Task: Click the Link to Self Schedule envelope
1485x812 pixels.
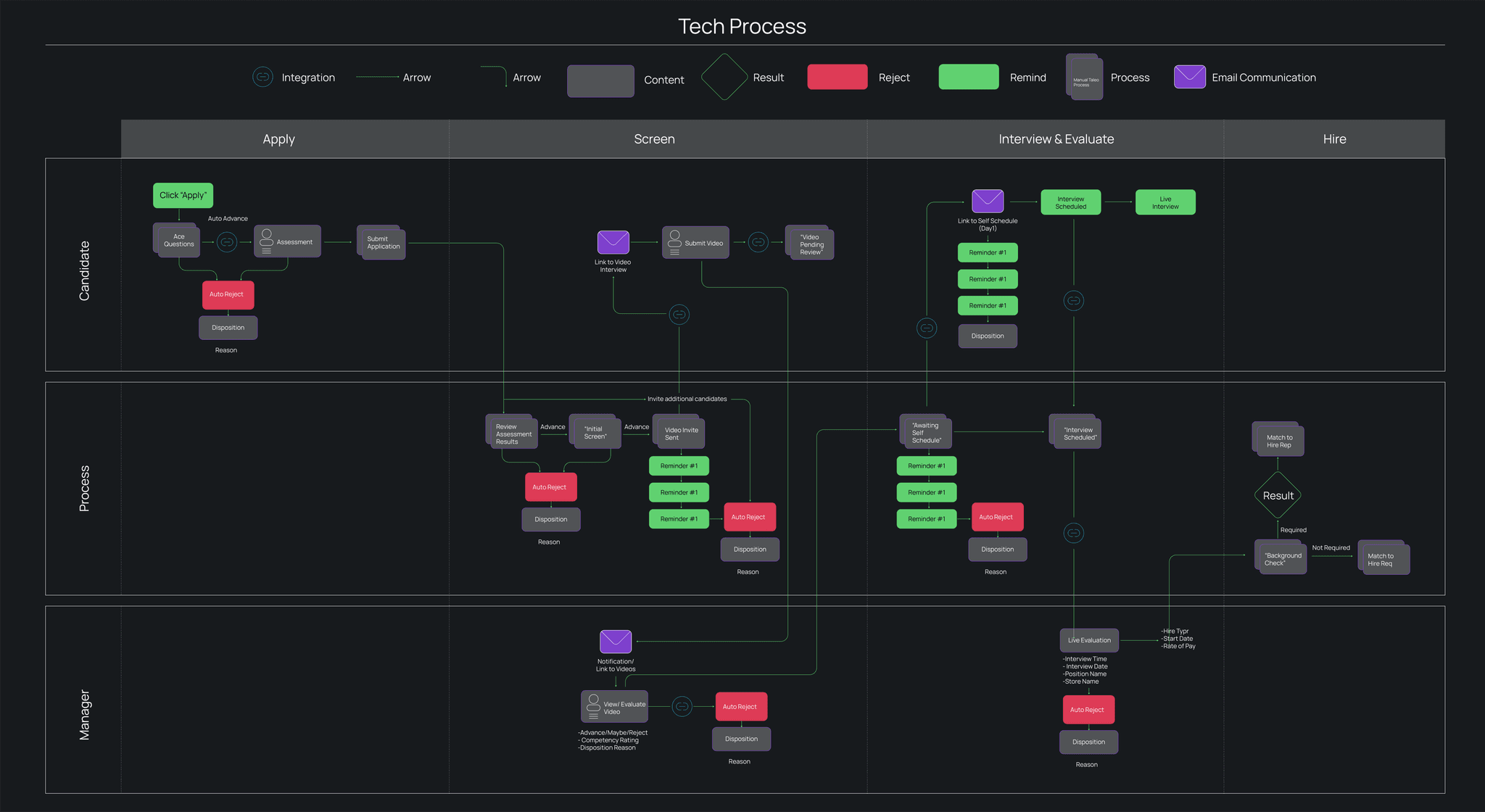Action: [x=988, y=201]
